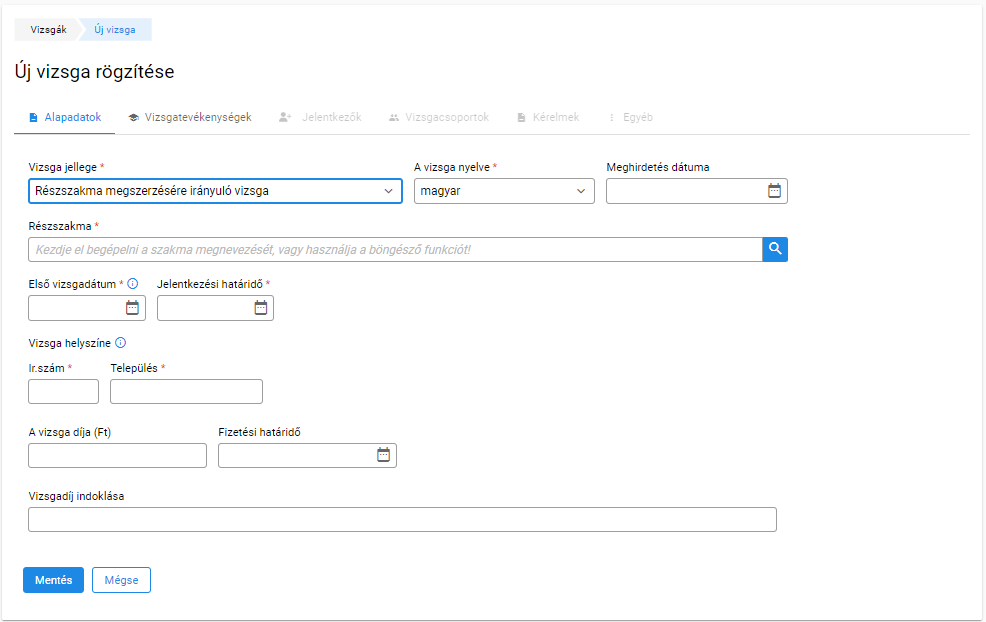Click the Mégse button
Screen dimensions: 986x622
[x=121, y=580]
